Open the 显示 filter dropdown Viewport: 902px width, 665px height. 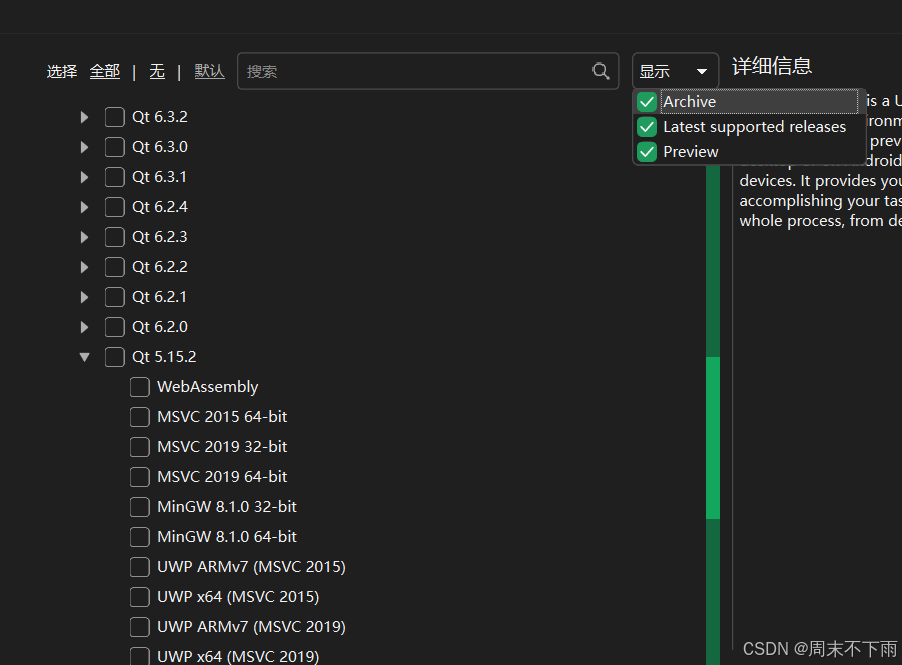pyautogui.click(x=675, y=71)
